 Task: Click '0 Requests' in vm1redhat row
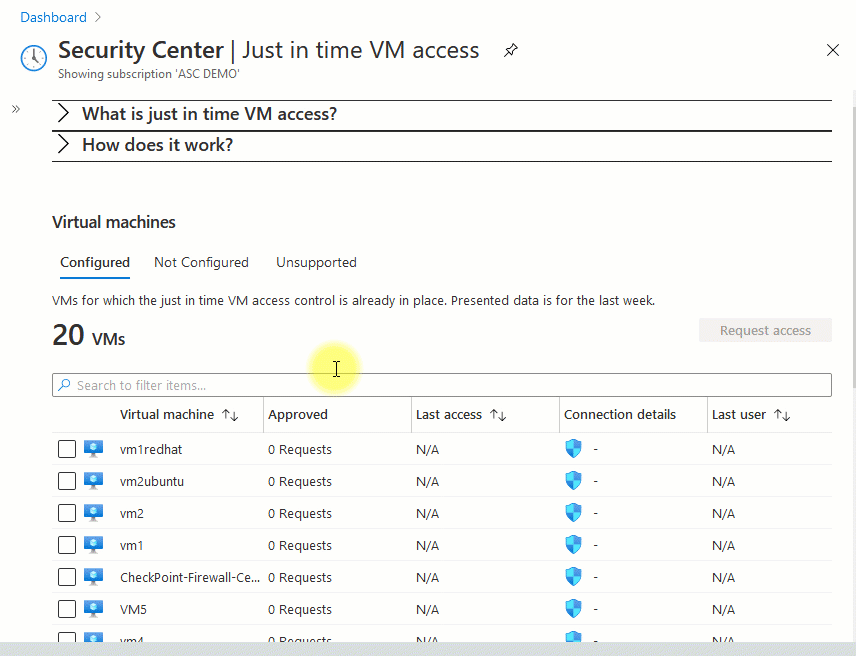(300, 450)
